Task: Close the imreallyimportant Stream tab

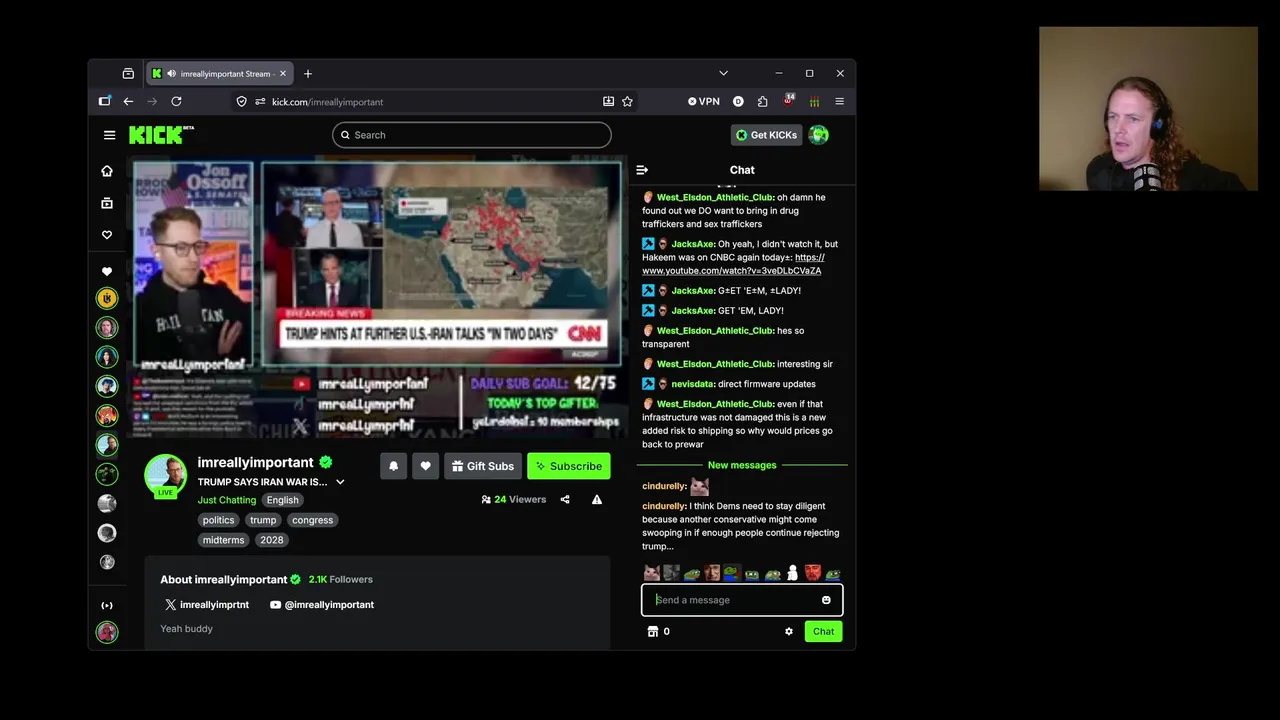Action: (283, 73)
